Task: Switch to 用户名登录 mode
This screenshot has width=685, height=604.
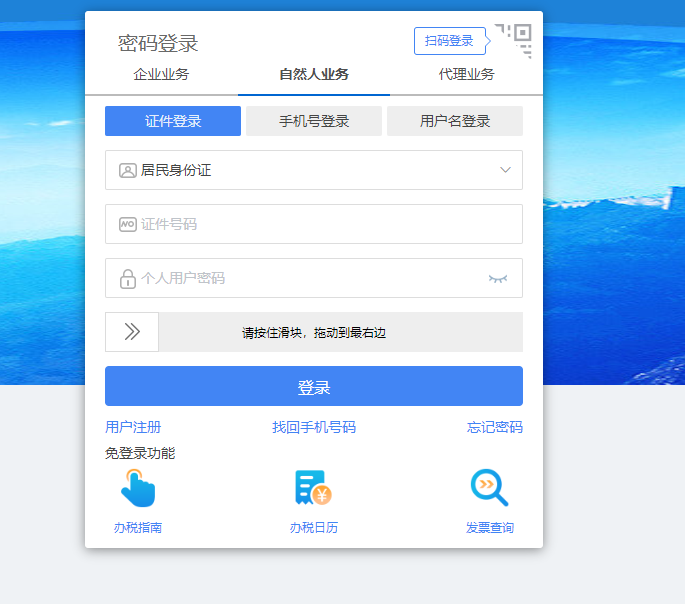Action: coord(455,121)
